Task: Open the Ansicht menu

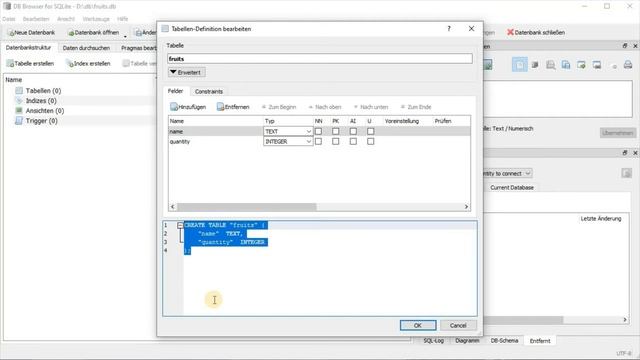Action: (x=66, y=19)
